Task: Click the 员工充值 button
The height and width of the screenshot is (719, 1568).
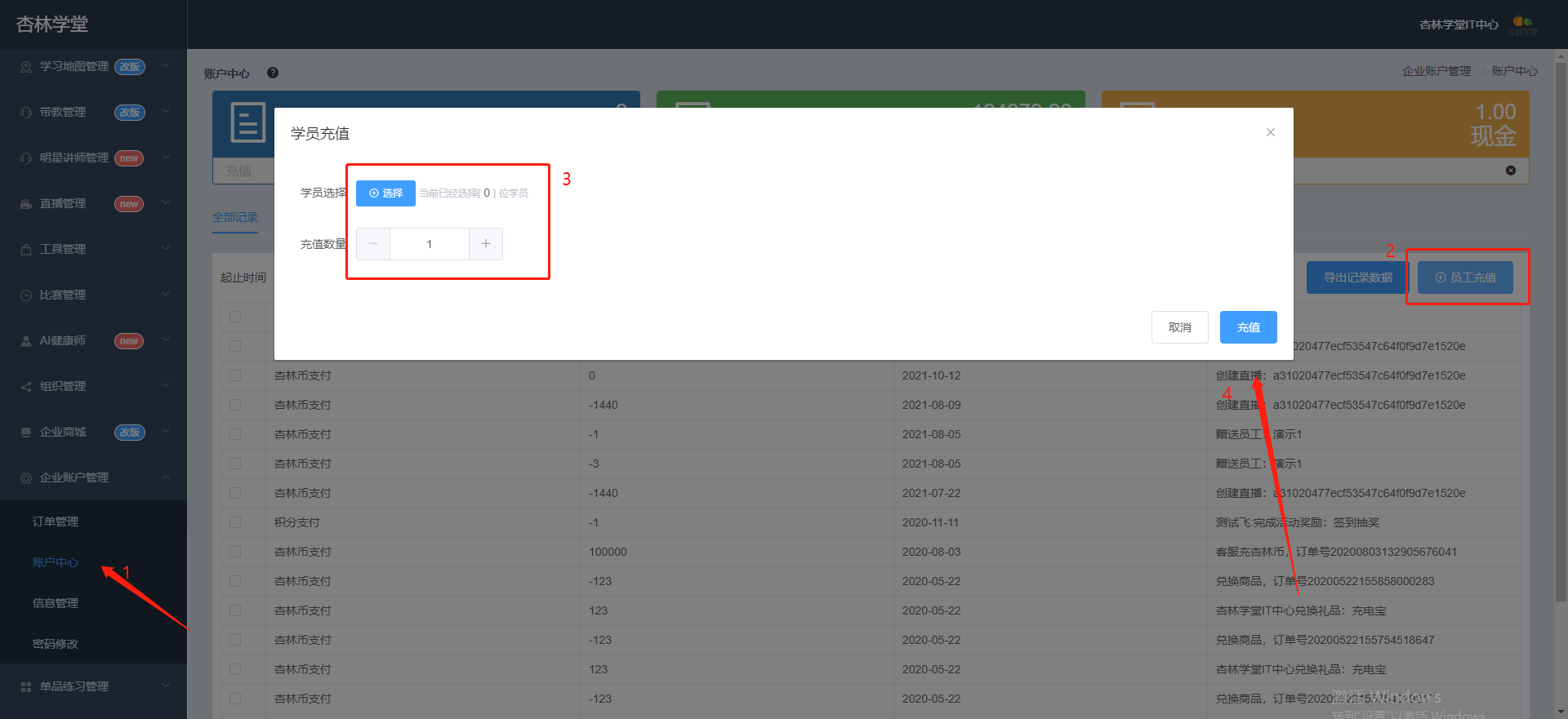Action: [x=1465, y=277]
